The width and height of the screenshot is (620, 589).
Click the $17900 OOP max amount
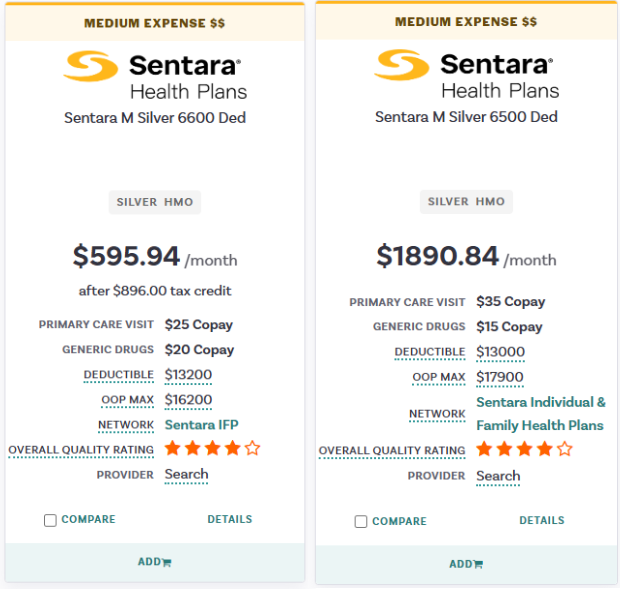click(500, 377)
